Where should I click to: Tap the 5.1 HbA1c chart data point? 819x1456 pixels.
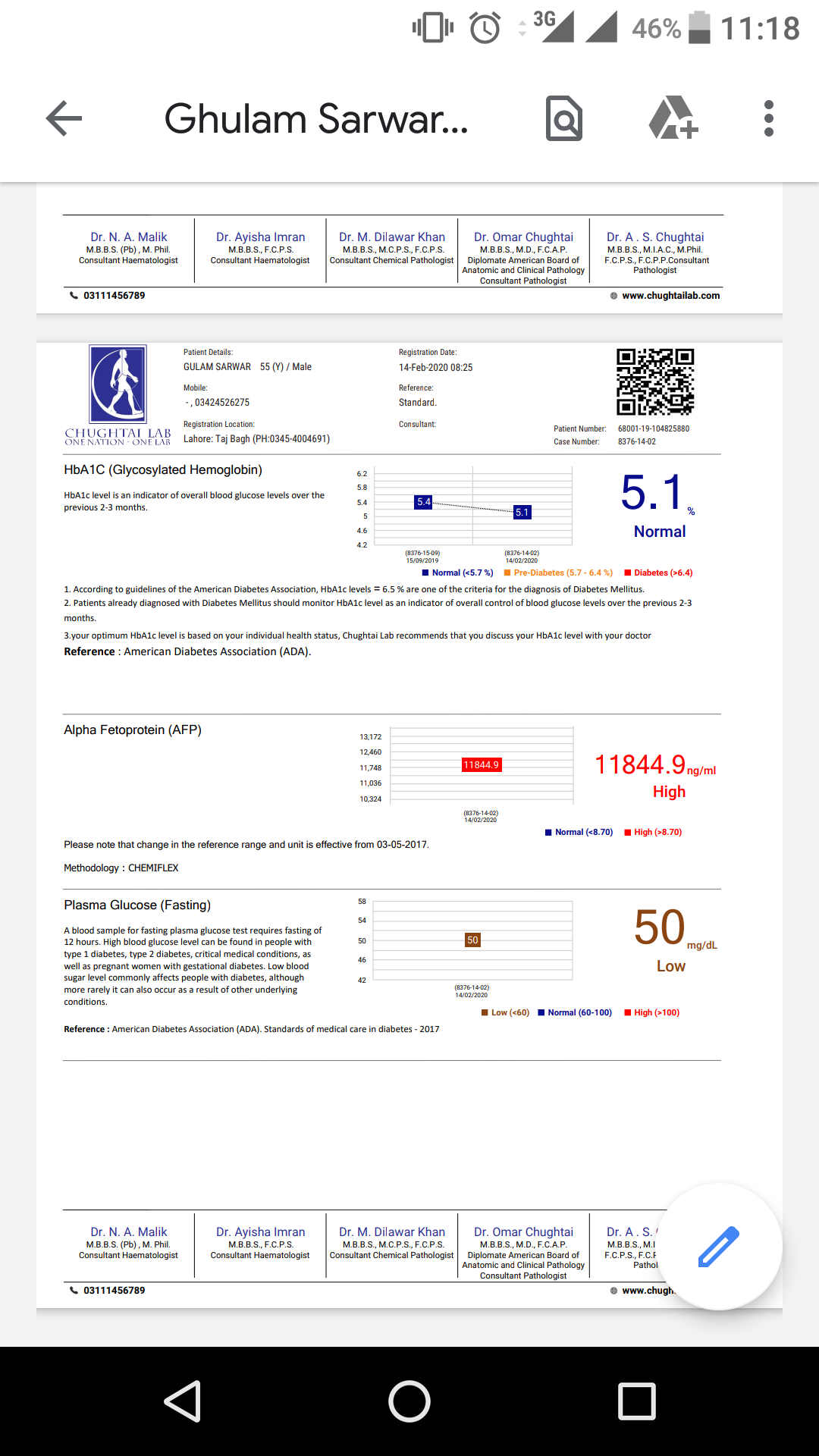522,513
